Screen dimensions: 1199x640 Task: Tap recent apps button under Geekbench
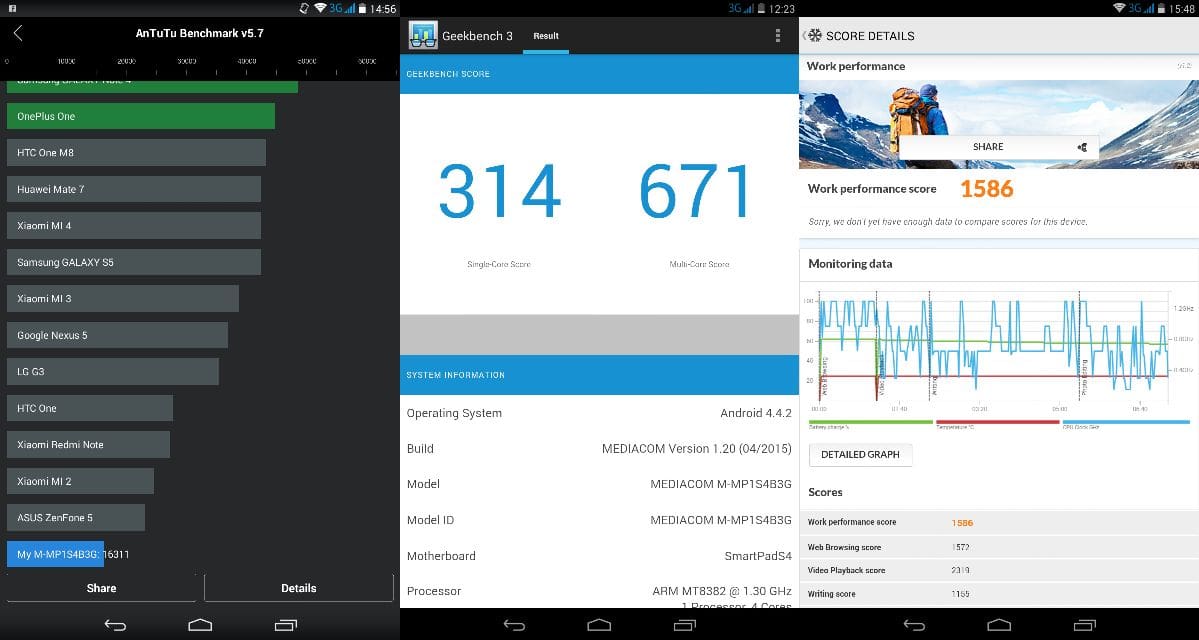coord(684,625)
